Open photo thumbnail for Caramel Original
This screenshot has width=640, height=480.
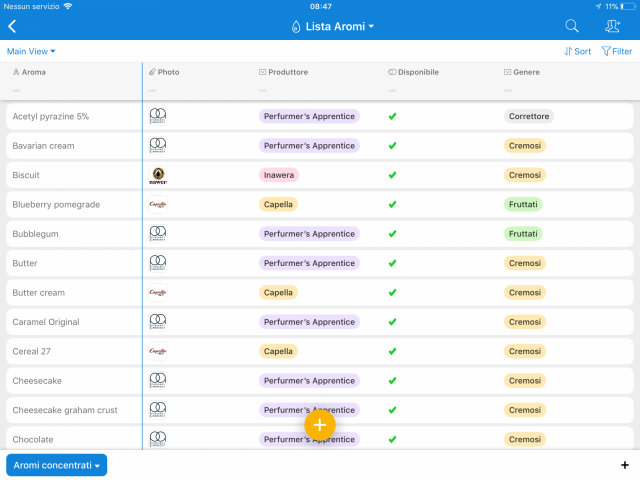158,322
